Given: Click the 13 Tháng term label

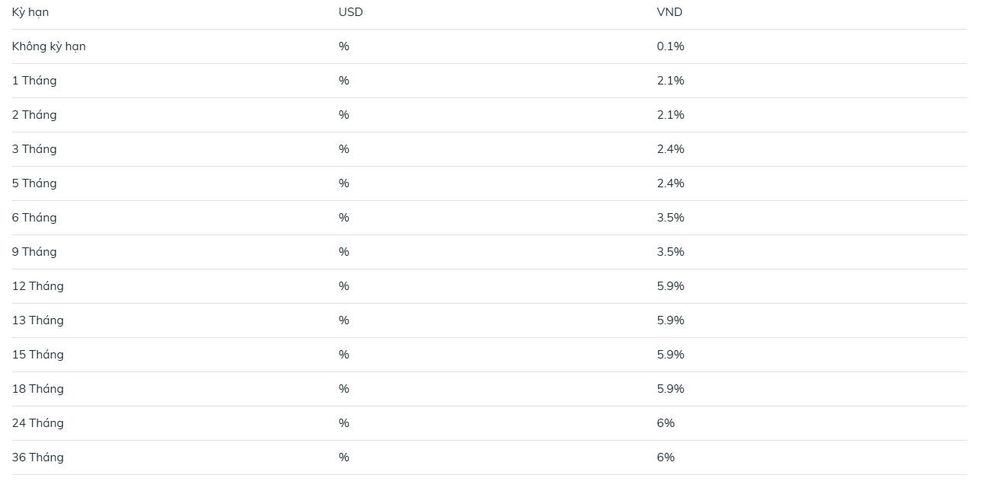Looking at the screenshot, I should 38,321.
